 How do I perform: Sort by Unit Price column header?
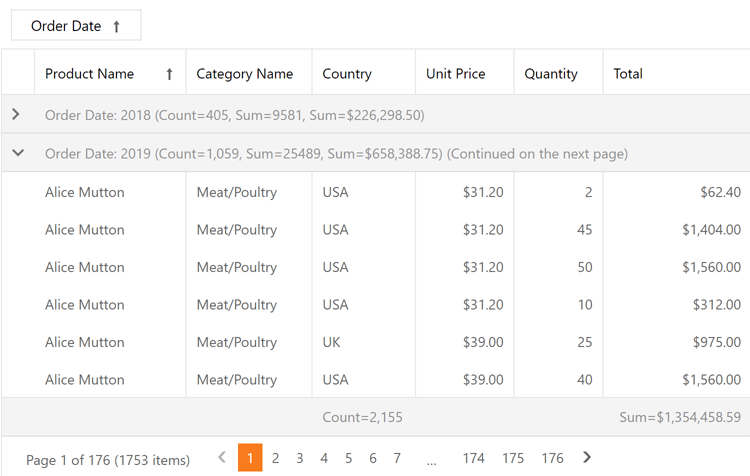tap(456, 74)
